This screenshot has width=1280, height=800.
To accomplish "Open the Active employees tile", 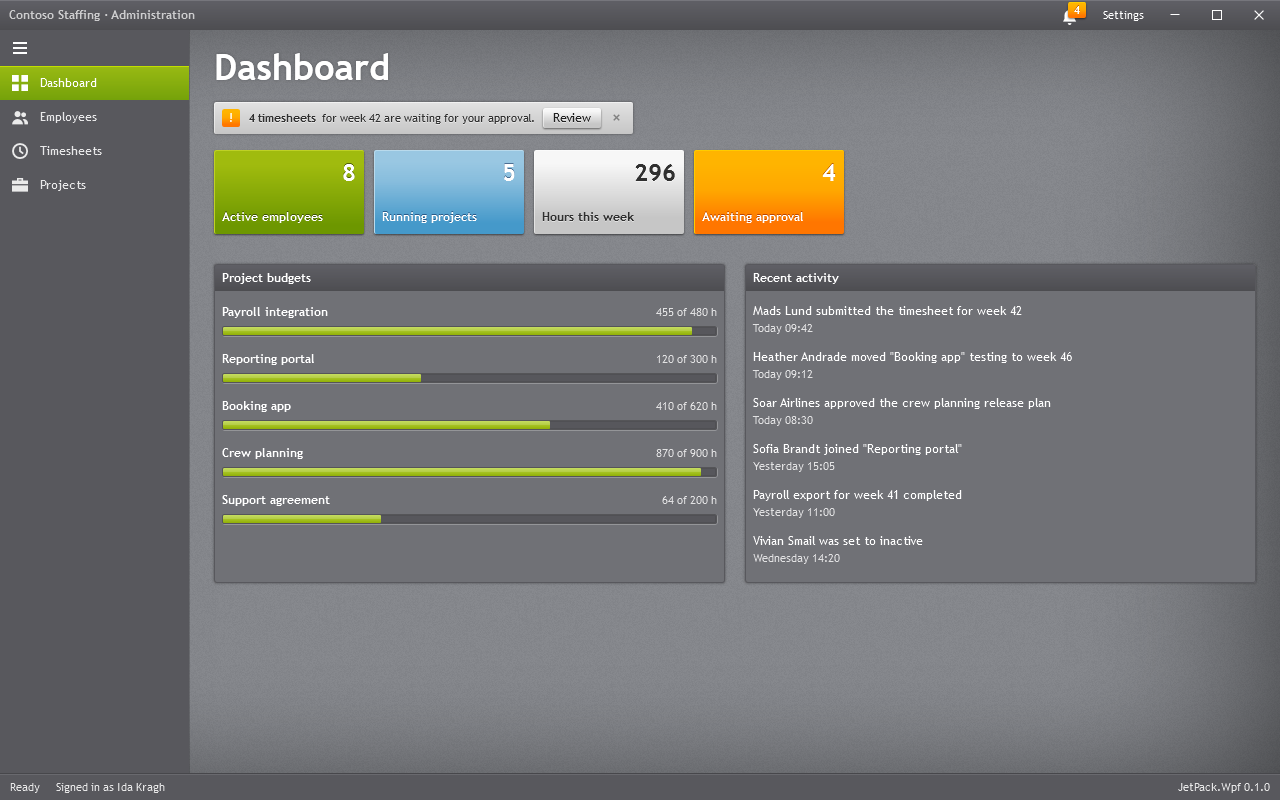I will pyautogui.click(x=289, y=192).
